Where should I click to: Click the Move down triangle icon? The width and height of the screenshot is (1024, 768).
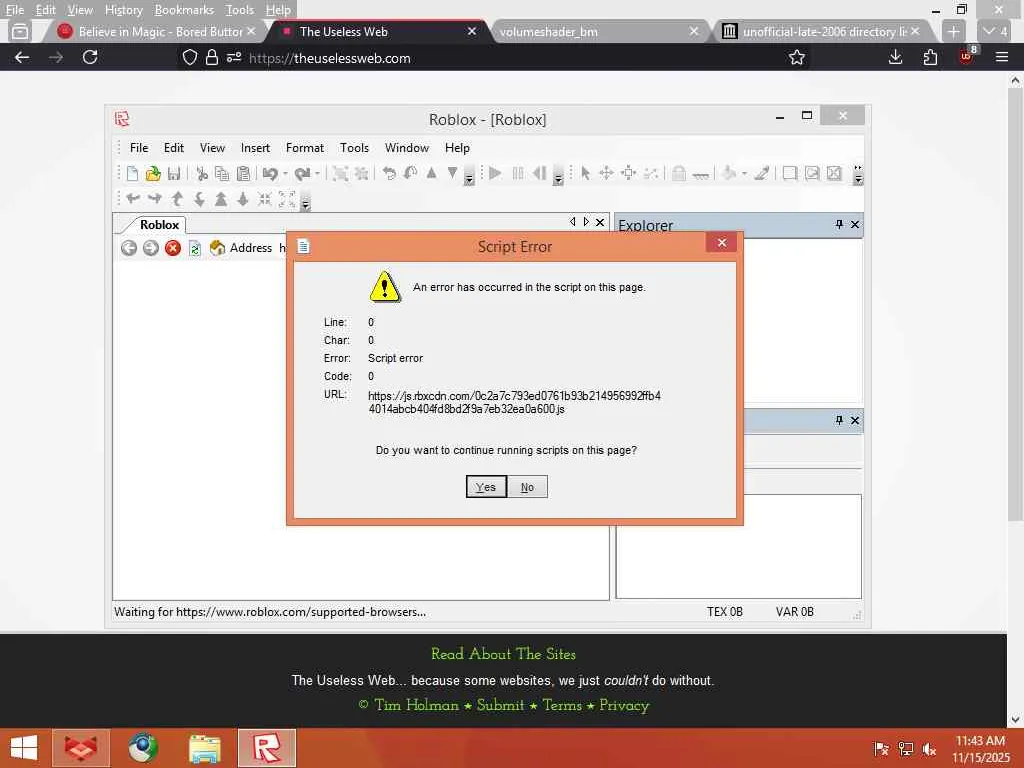[x=453, y=173]
